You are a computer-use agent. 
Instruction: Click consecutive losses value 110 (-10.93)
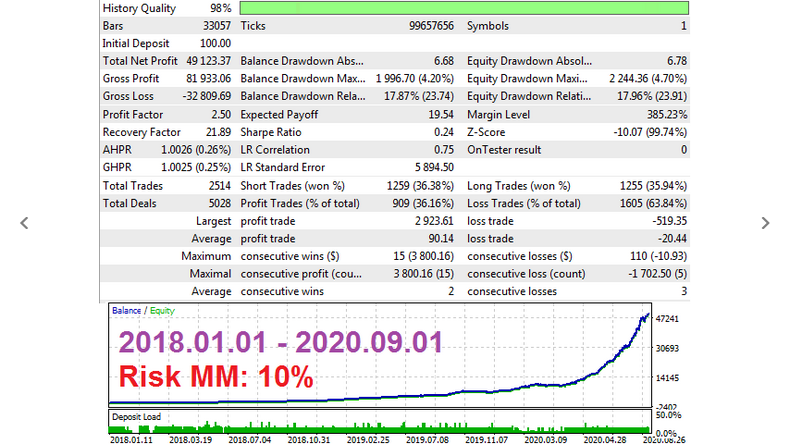tap(659, 257)
